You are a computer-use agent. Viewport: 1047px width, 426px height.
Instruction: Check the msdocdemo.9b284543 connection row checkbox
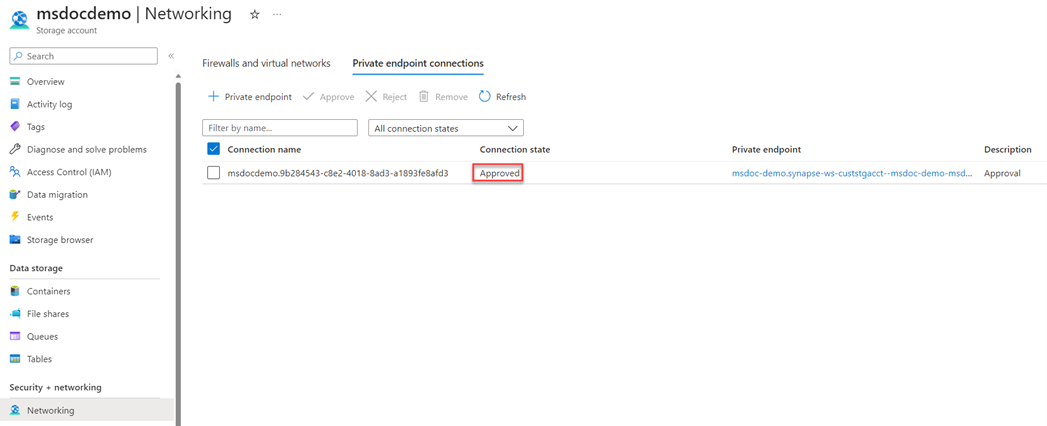click(x=214, y=173)
